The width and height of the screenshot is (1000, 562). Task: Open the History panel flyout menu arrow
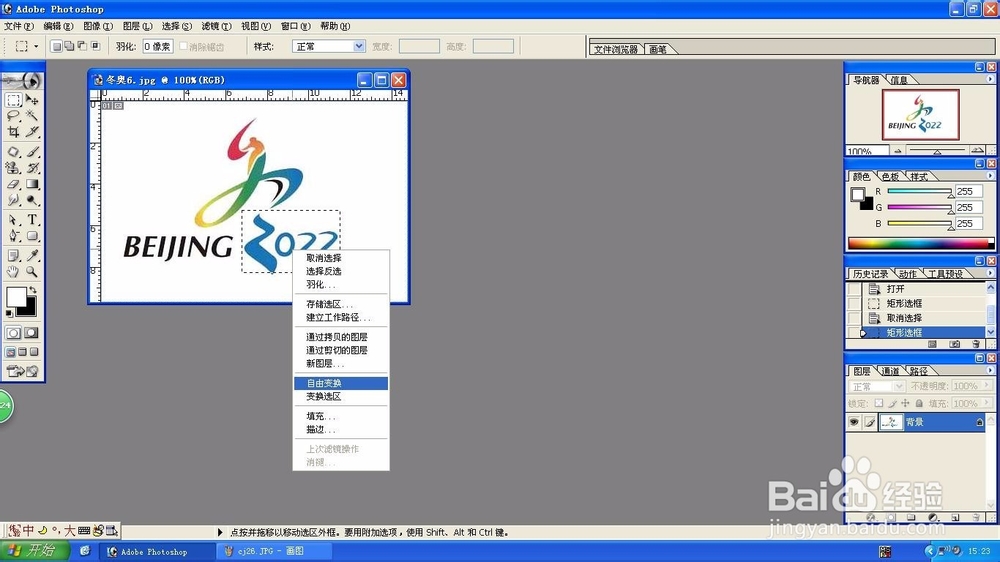[x=990, y=273]
